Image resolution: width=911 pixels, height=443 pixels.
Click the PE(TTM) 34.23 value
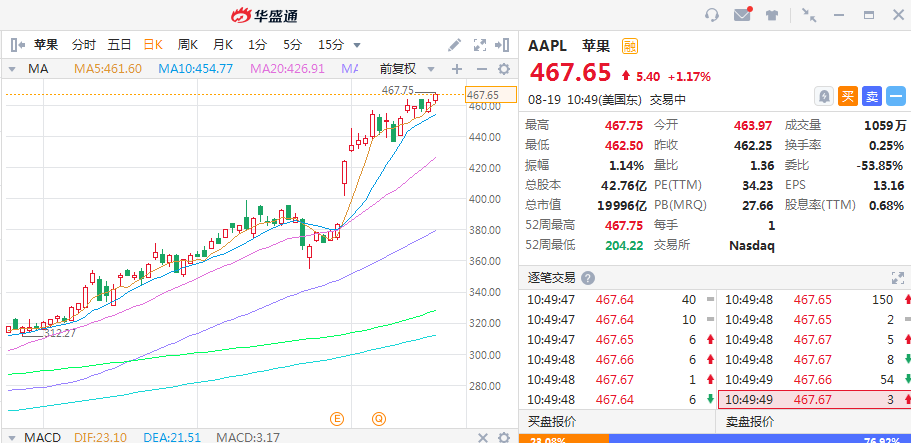coord(758,185)
